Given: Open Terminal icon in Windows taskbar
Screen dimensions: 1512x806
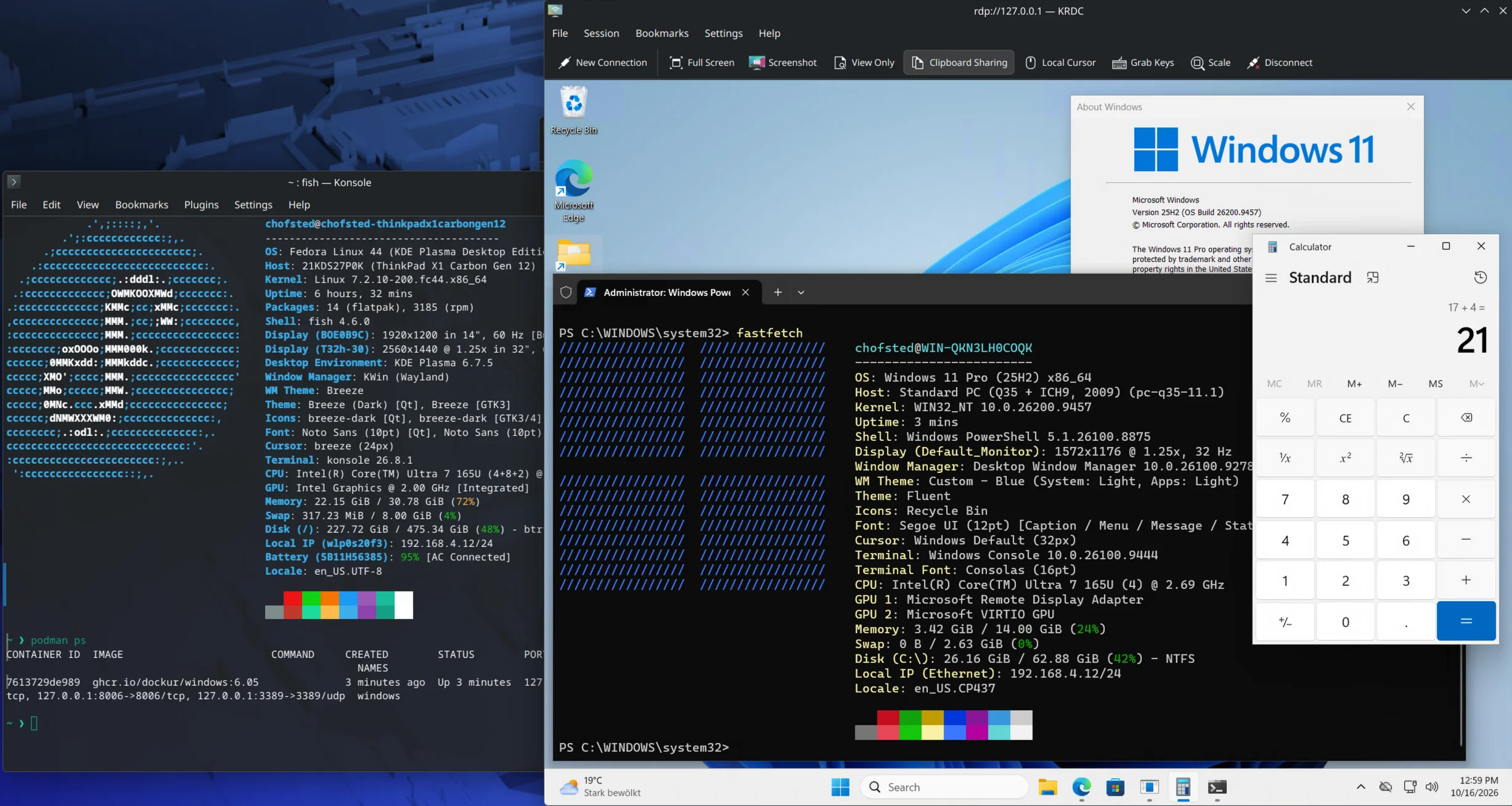Looking at the screenshot, I should (1217, 787).
